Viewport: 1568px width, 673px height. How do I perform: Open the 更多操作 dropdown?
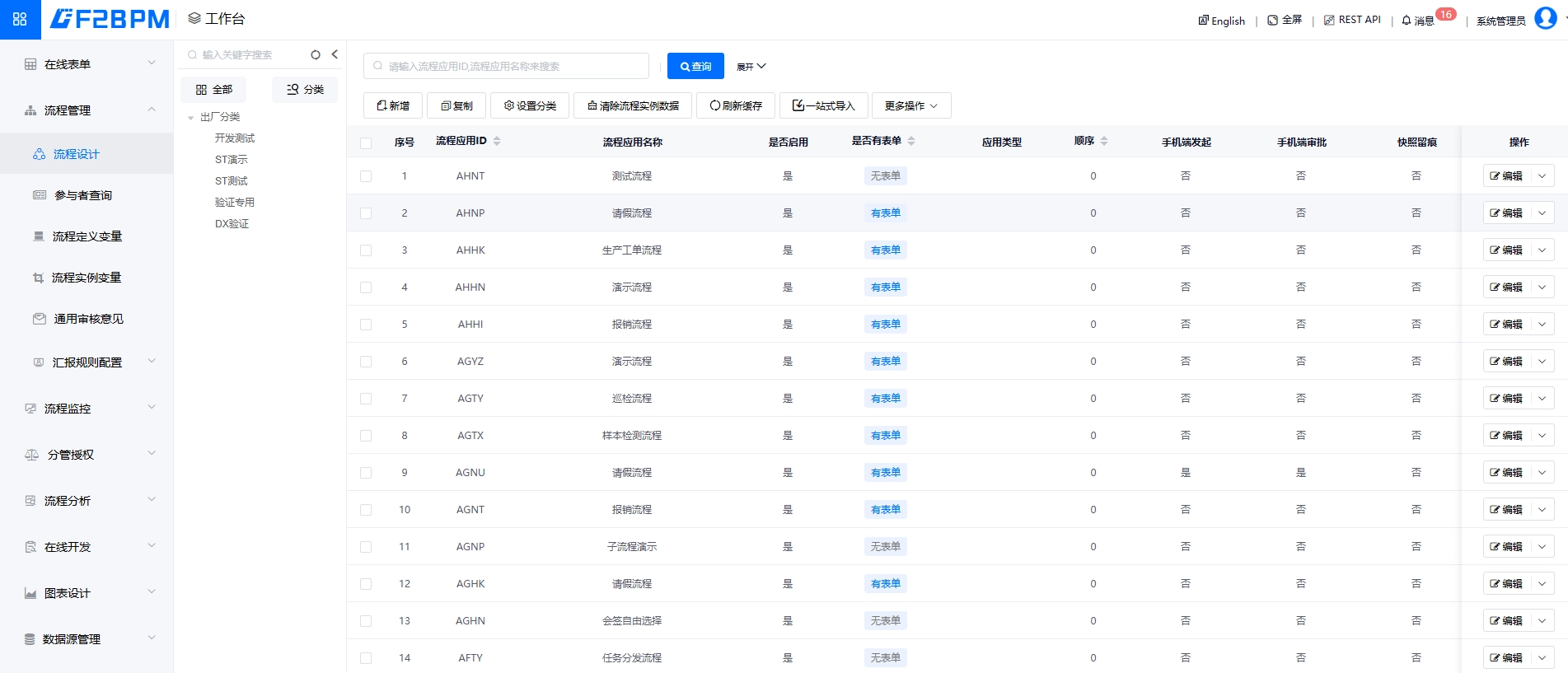coord(911,105)
